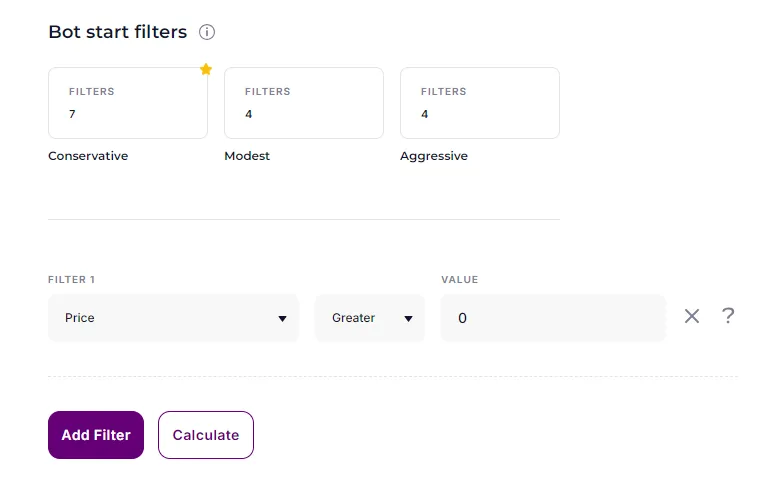Image resolution: width=774 pixels, height=487 pixels.
Task: Click the gold star on the Conservative preset
Action: coord(206,69)
